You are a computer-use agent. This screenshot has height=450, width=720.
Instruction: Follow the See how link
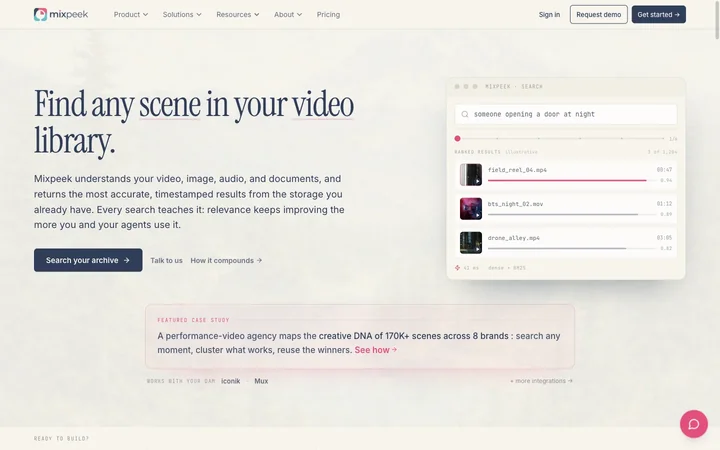coord(376,350)
